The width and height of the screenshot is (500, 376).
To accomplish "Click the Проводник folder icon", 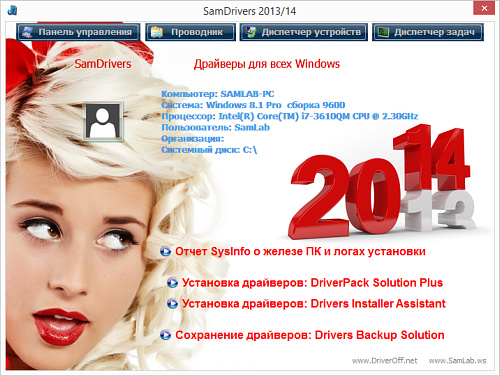I will 157,32.
